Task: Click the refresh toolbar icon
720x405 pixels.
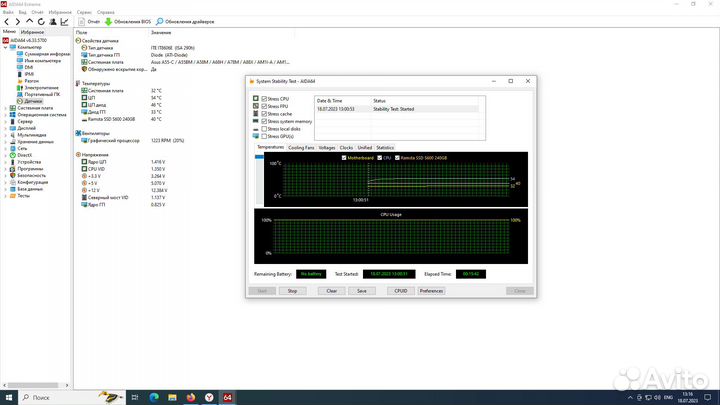Action: (41, 22)
